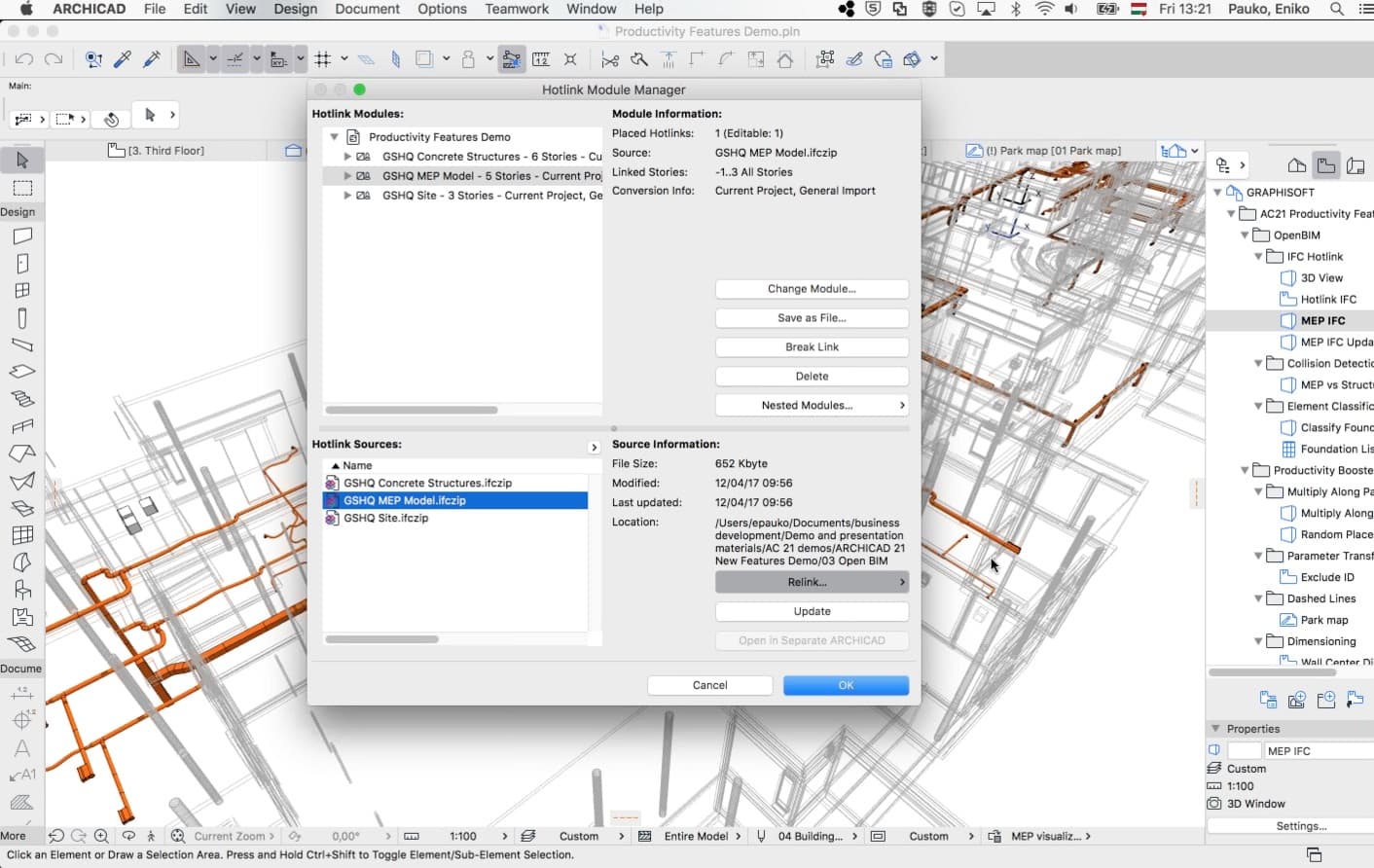Select GSHQ Concrete Structures.ifczip source
The width and height of the screenshot is (1374, 868).
[455, 483]
